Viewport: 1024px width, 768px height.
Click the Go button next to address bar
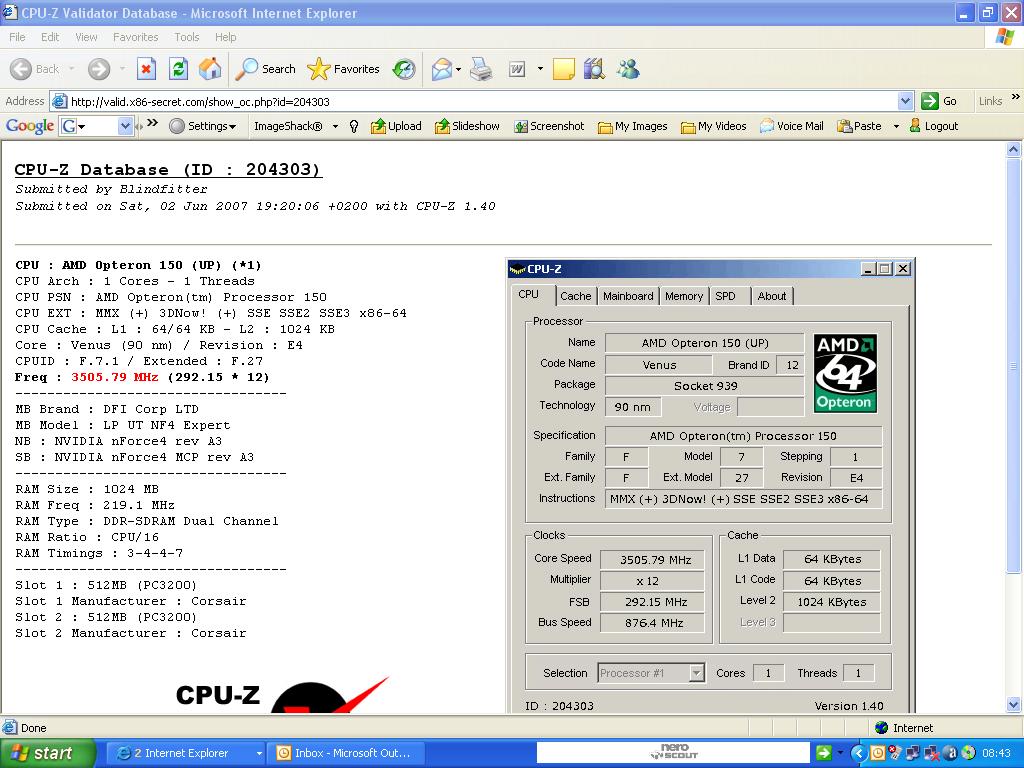tap(940, 101)
